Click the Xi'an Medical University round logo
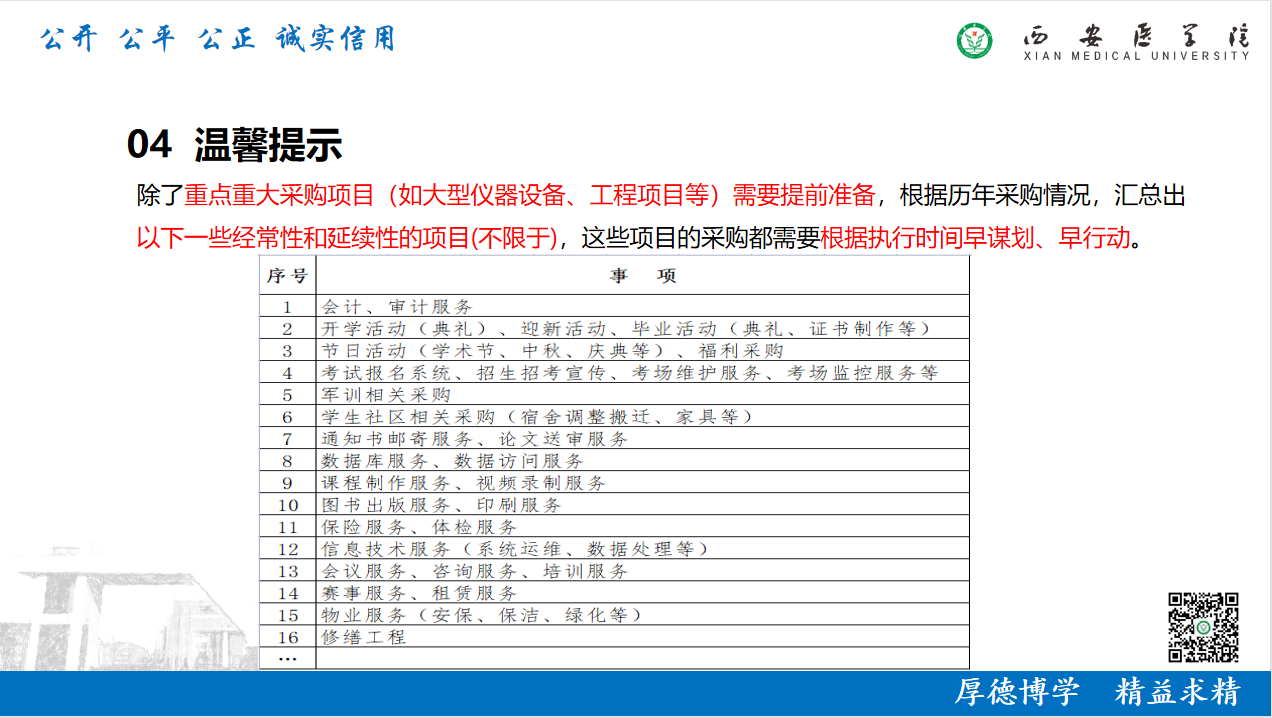Screen dimensions: 1272x718 pyautogui.click(x=974, y=40)
